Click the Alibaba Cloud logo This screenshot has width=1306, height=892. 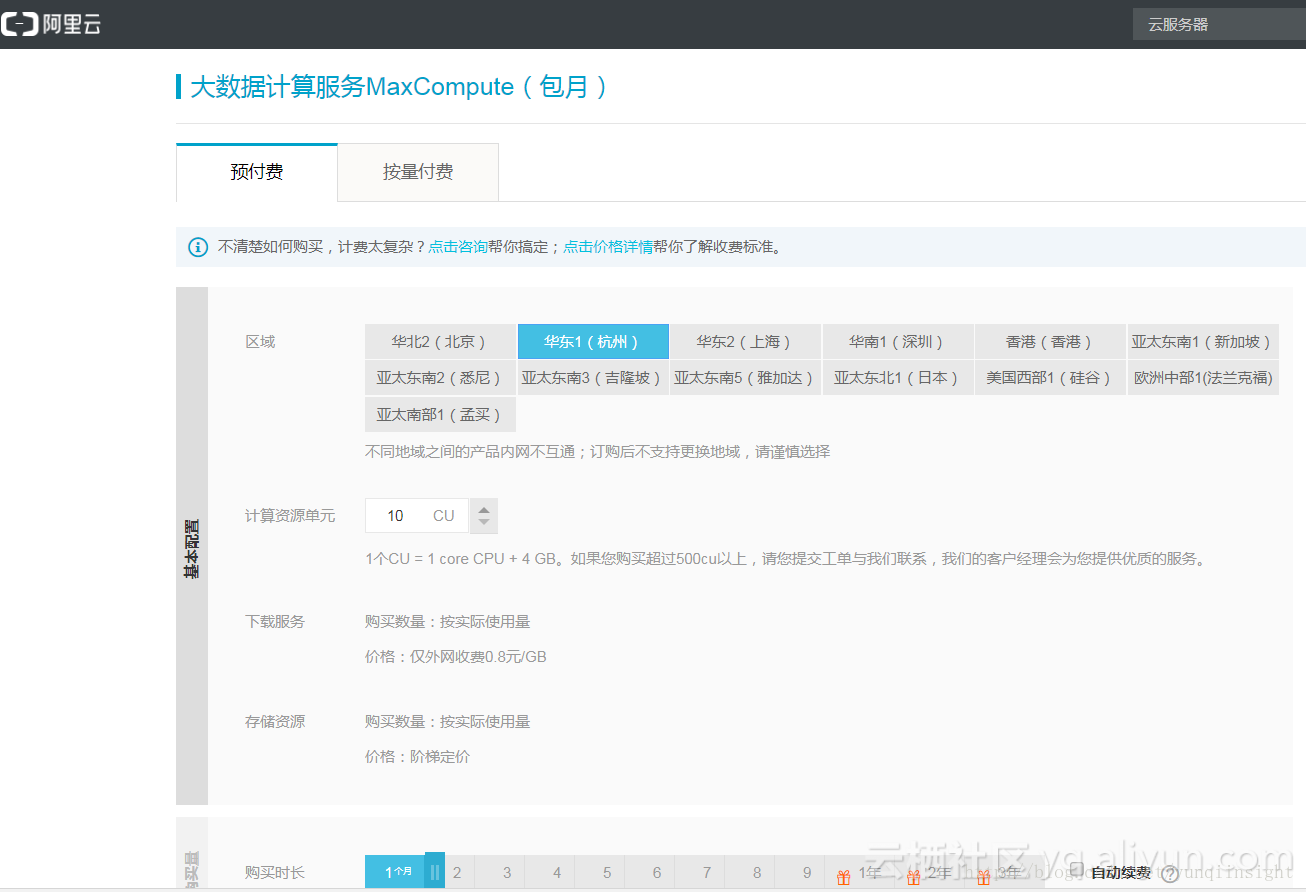50,23
